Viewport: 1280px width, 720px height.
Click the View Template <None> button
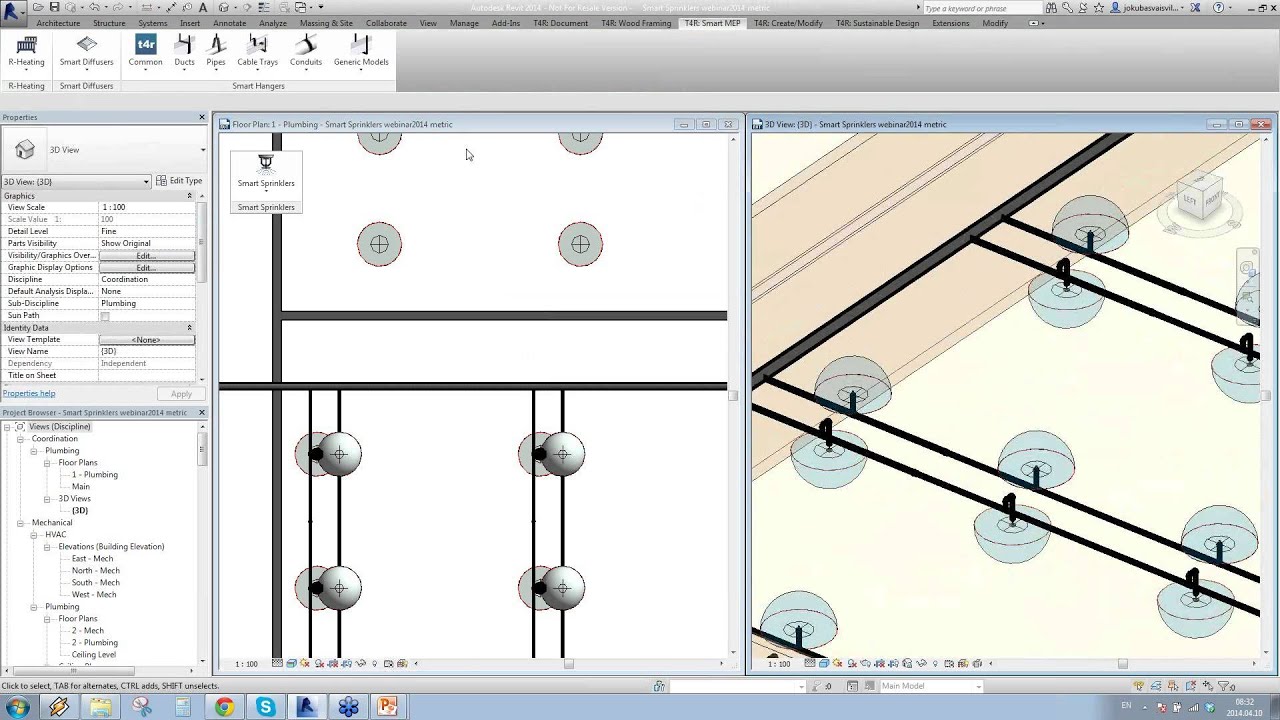click(147, 340)
